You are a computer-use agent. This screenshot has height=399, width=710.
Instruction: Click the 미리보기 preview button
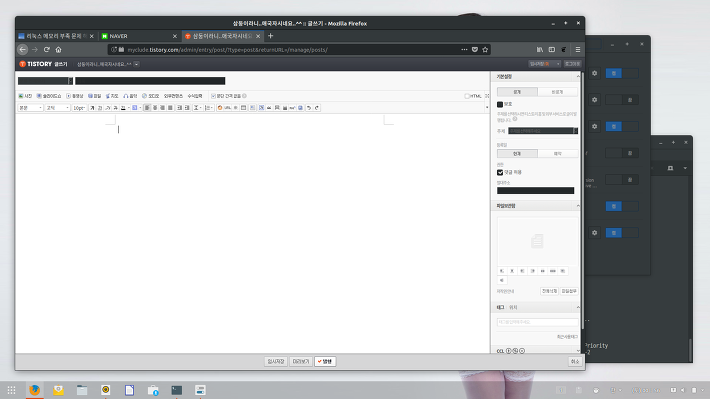(x=301, y=361)
